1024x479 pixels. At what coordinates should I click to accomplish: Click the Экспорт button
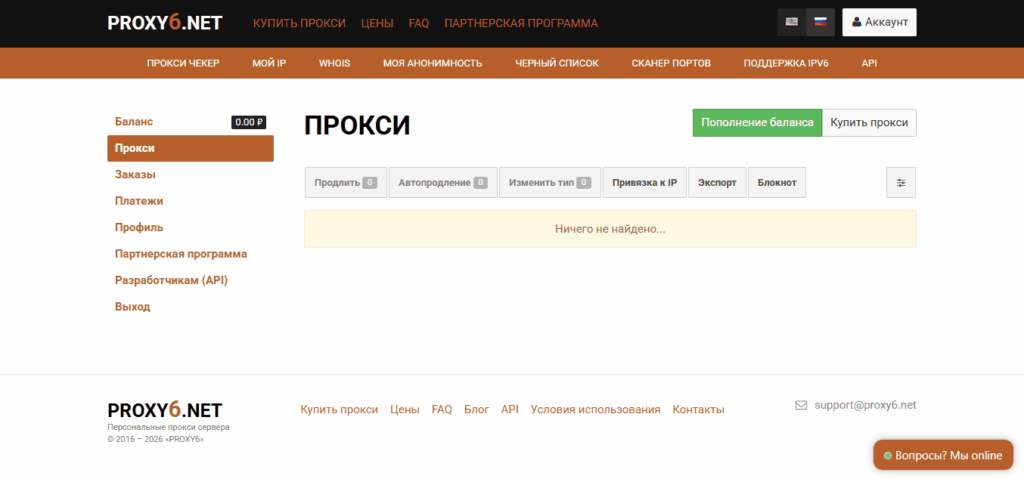click(717, 182)
